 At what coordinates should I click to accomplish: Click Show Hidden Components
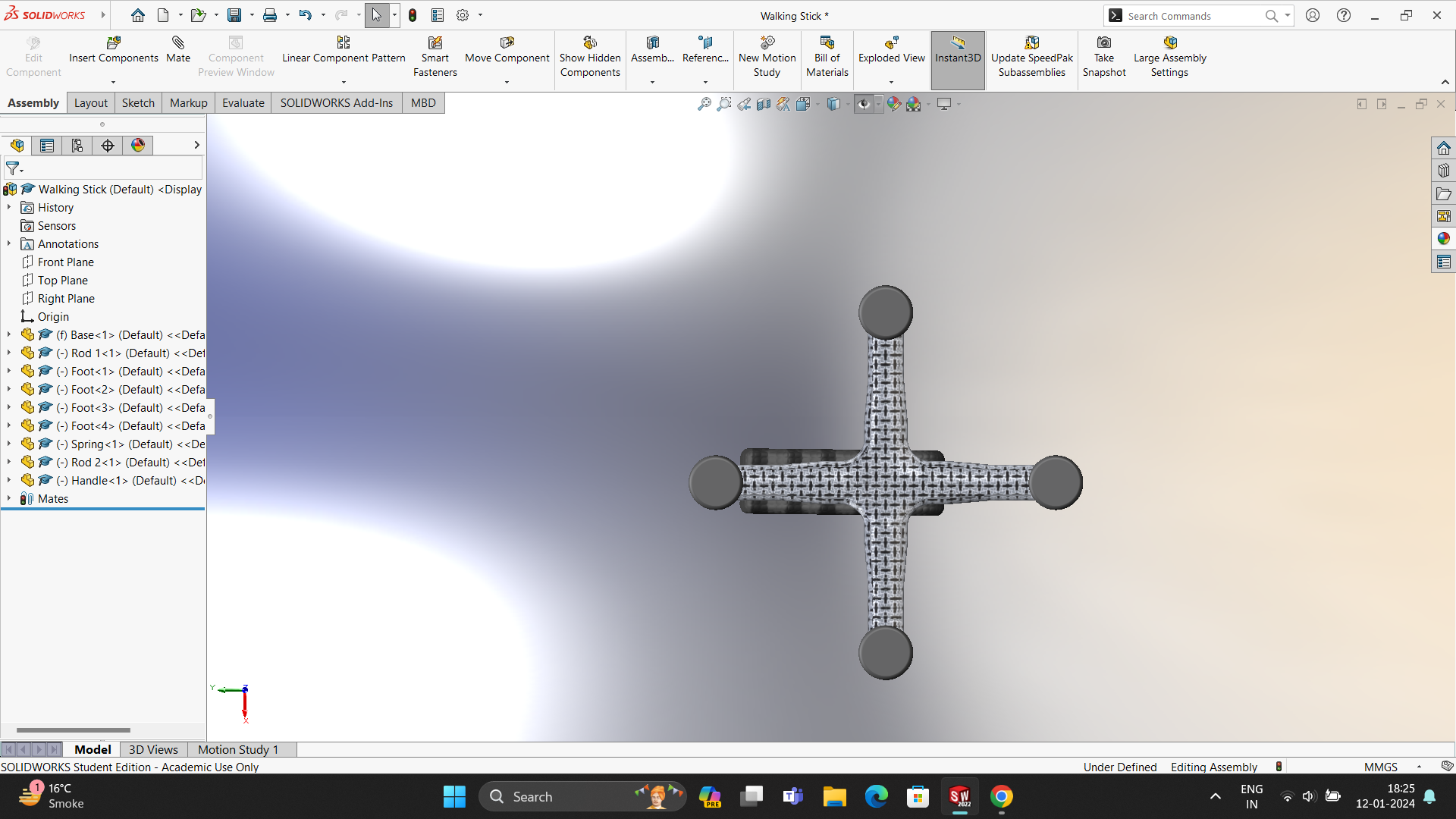590,57
